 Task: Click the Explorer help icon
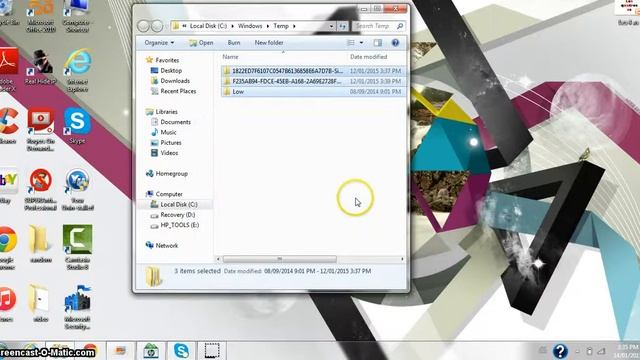(395, 42)
